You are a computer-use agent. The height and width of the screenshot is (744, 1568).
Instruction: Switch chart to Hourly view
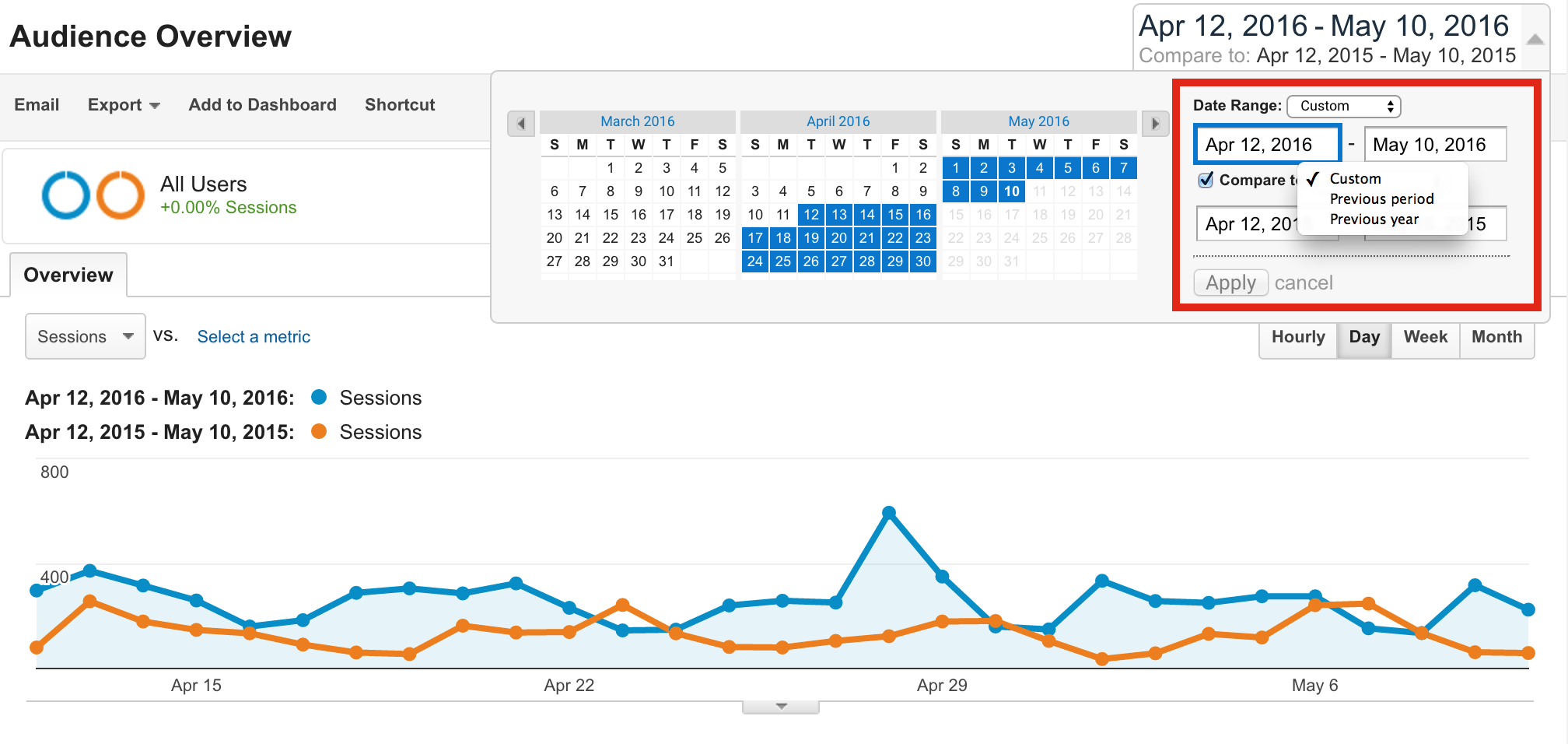tap(1298, 337)
